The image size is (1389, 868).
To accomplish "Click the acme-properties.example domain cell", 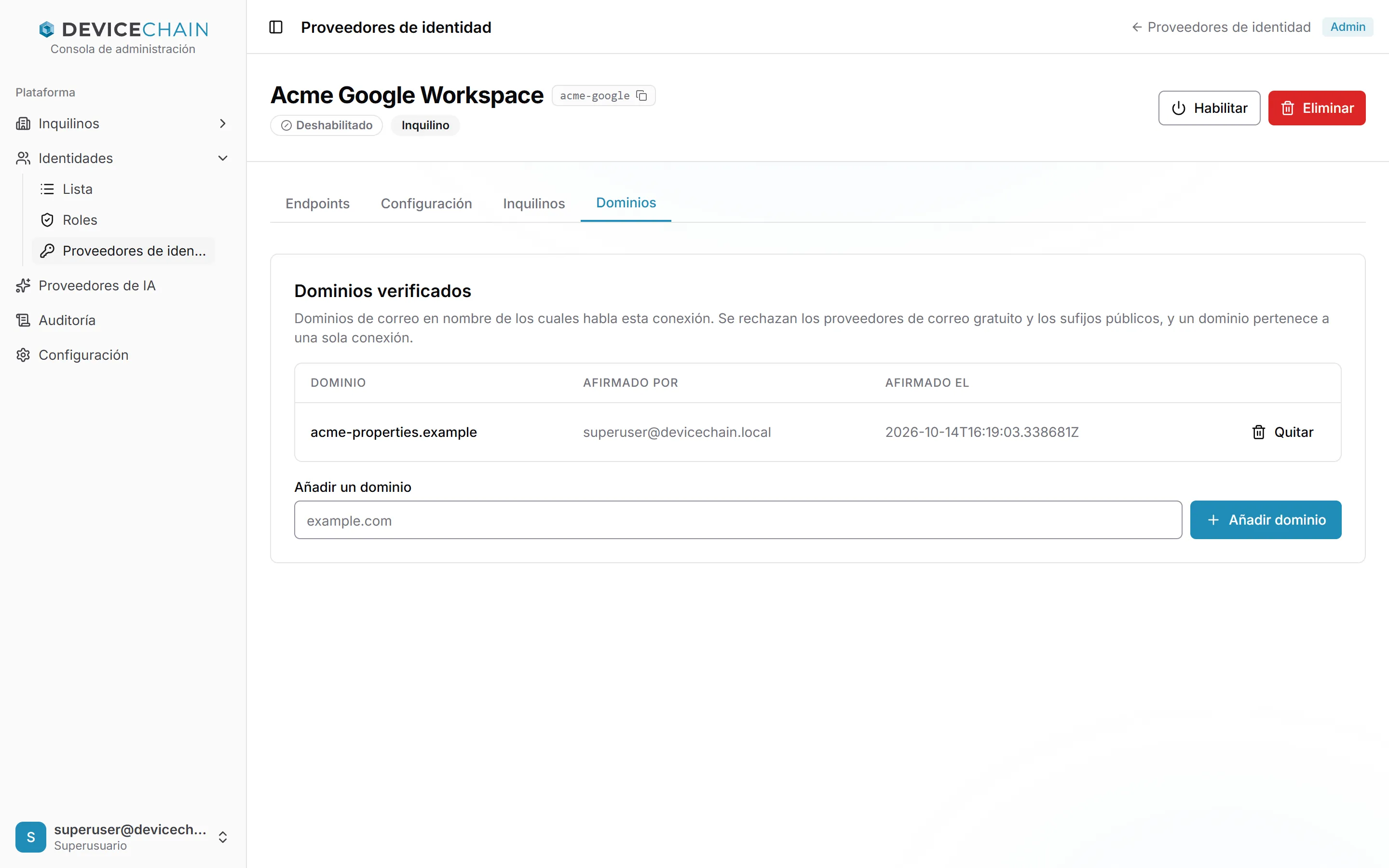I will [x=394, y=432].
